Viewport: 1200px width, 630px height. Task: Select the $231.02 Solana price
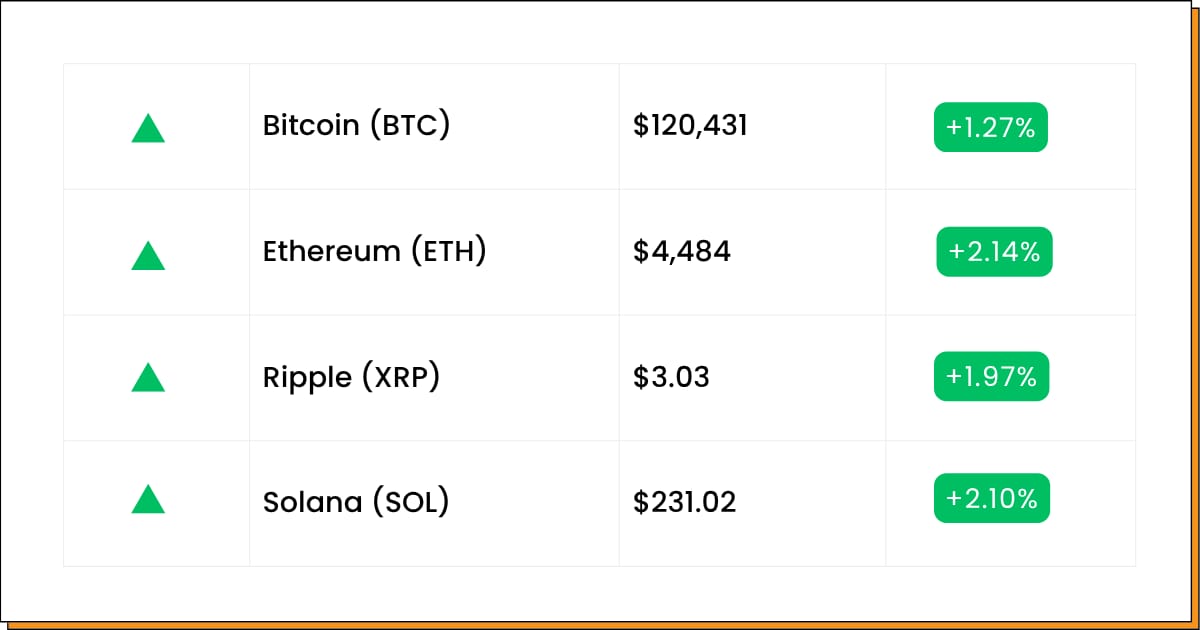pos(684,502)
